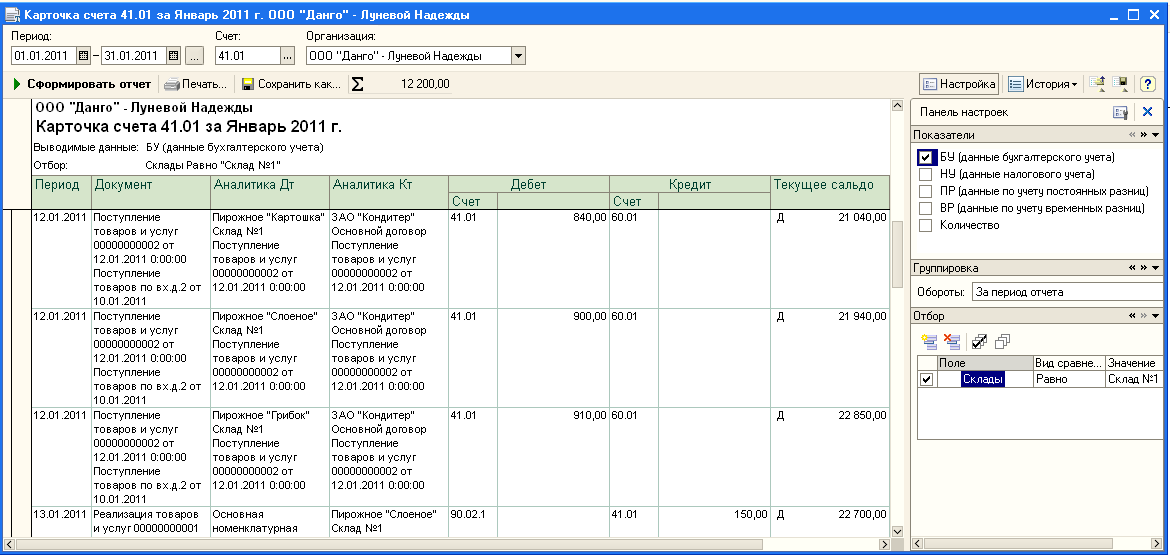The width and height of the screenshot is (1170, 558).
Task: Click the Печать toolbar item
Action: tap(196, 84)
